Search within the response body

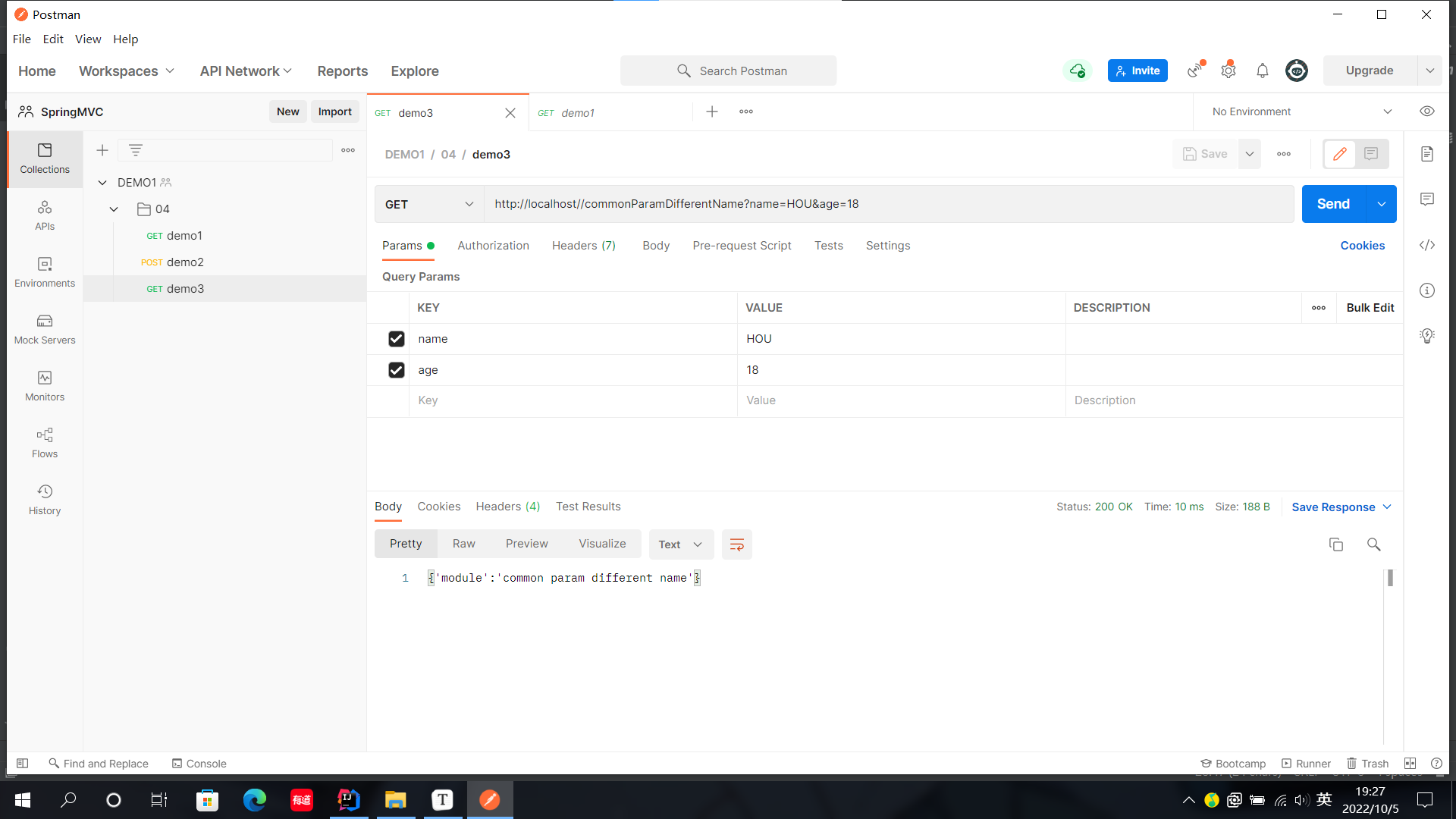pyautogui.click(x=1373, y=544)
